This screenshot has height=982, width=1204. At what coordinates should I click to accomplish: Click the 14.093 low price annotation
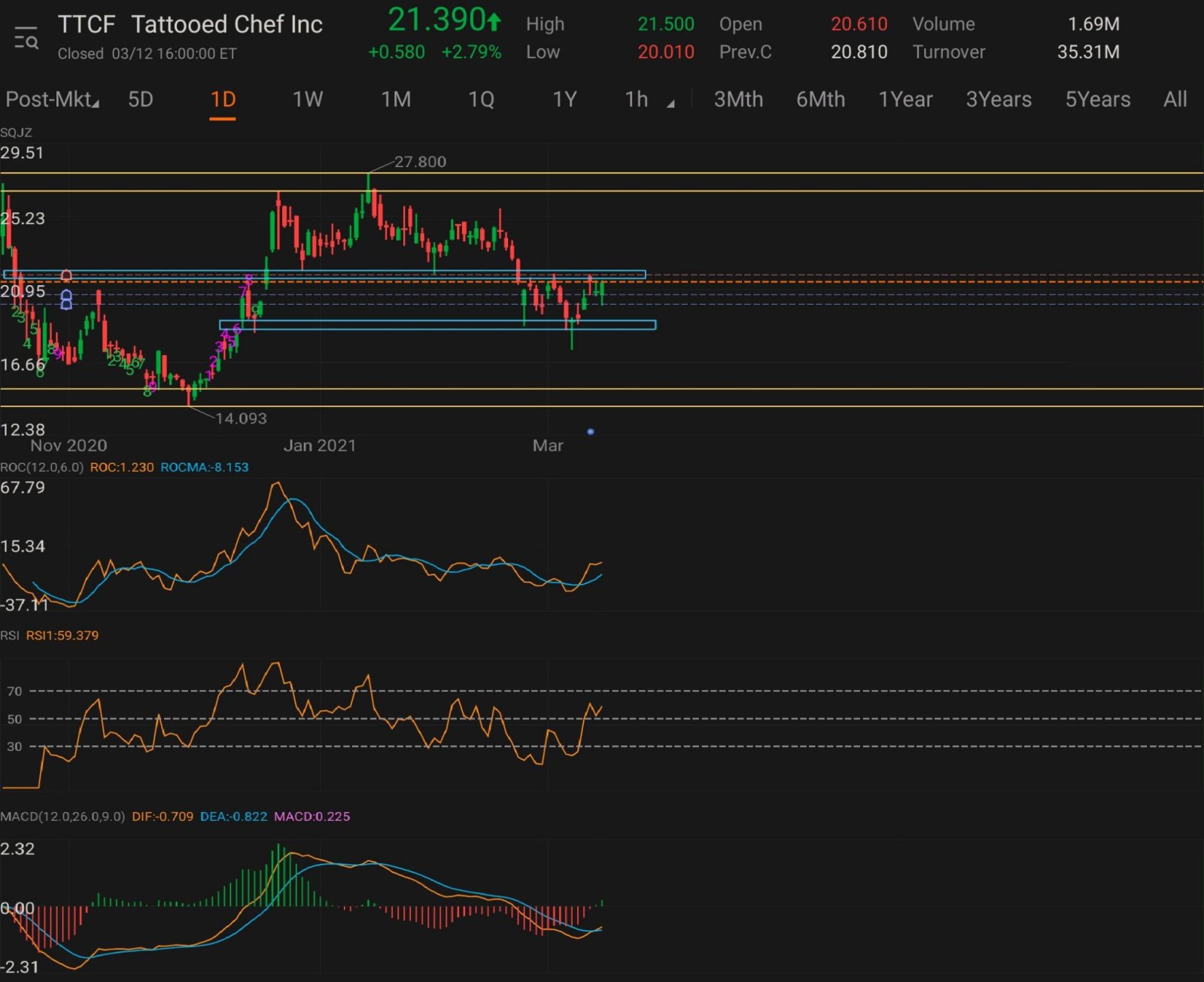pos(241,418)
